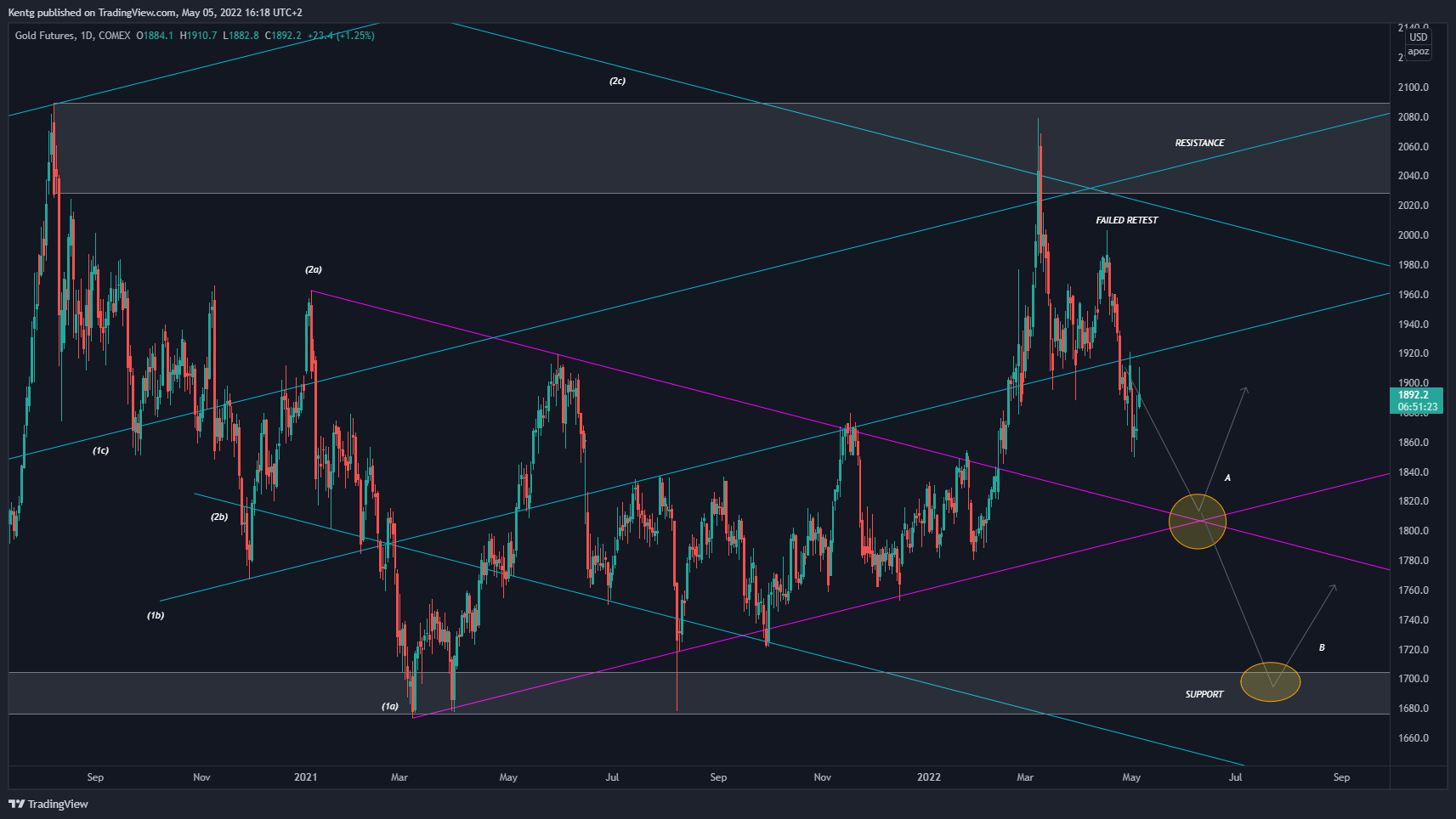This screenshot has height=819, width=1456.
Task: Click the Nov label just before 2021
Action: coord(201,777)
